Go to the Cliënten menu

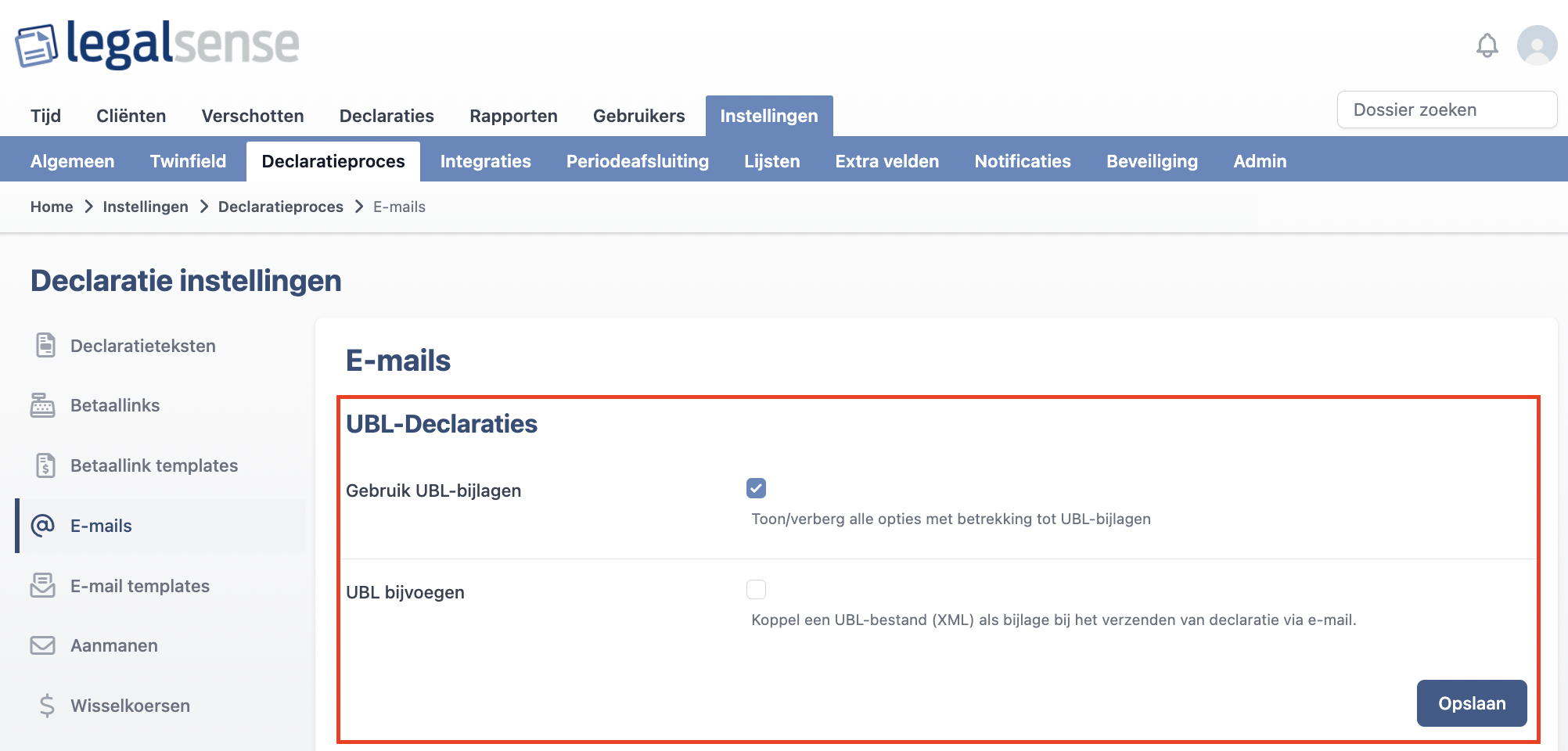click(x=131, y=116)
